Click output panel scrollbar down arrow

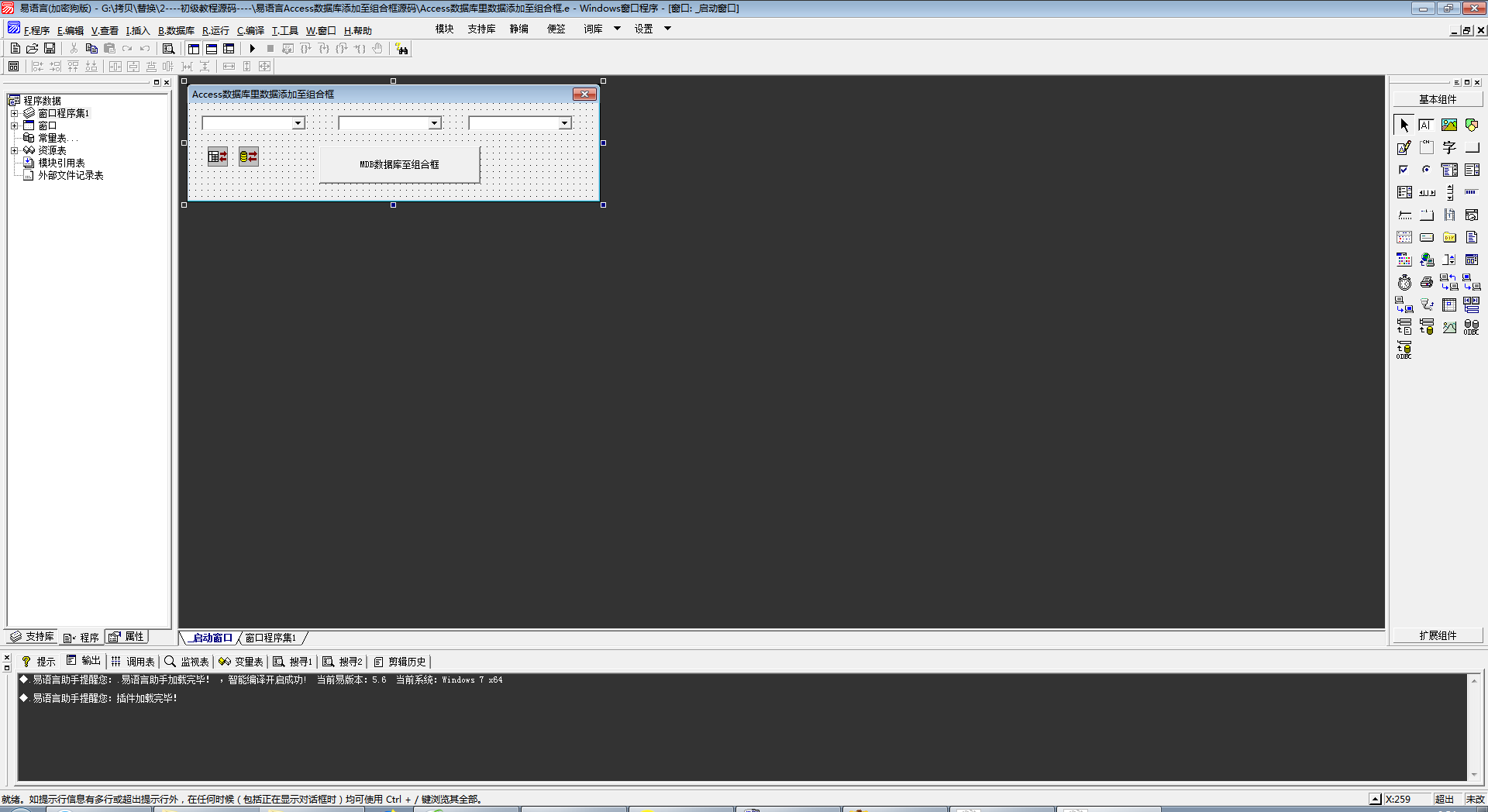[x=1474, y=775]
